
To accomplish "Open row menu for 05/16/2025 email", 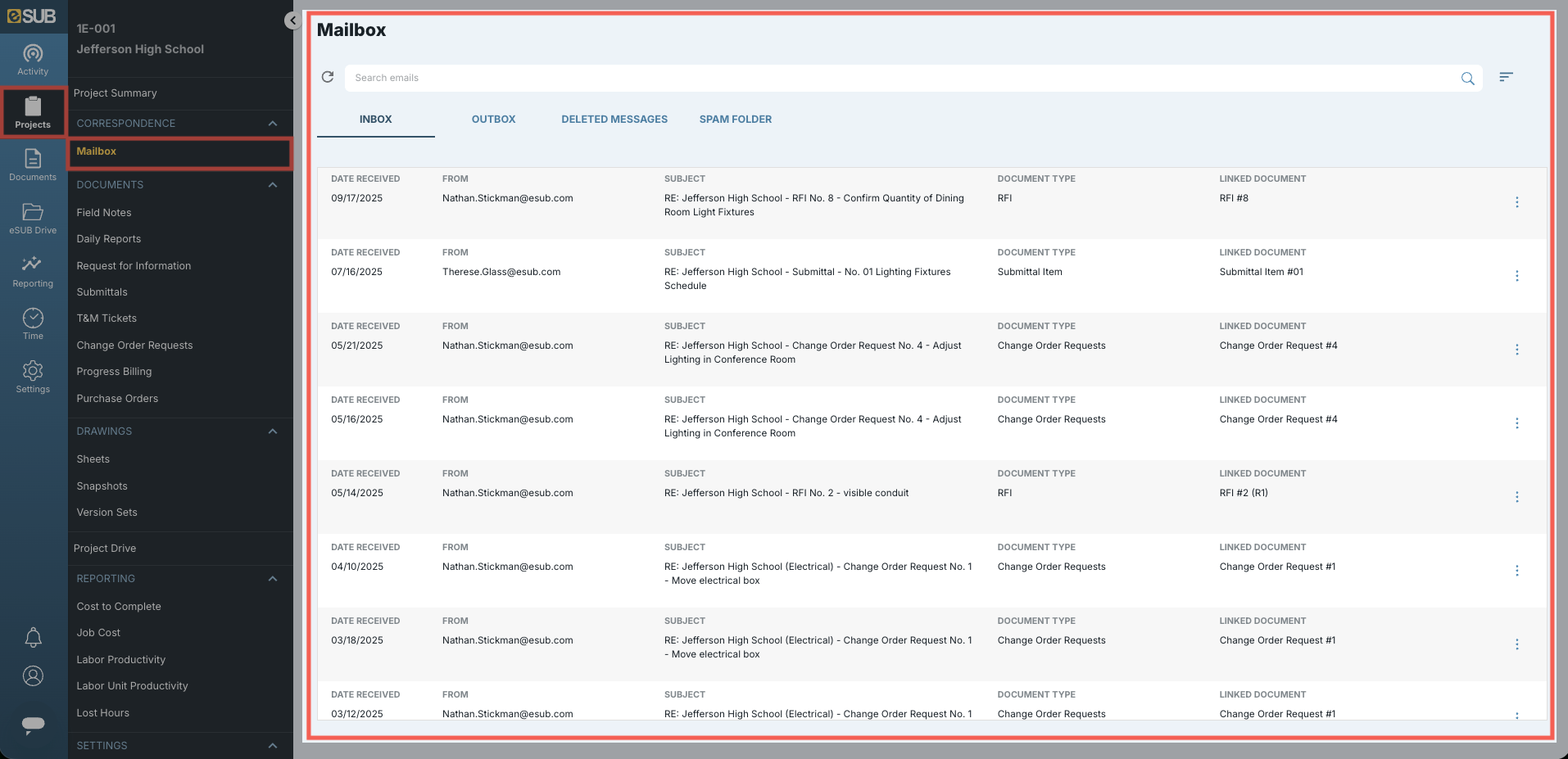I will [x=1516, y=423].
